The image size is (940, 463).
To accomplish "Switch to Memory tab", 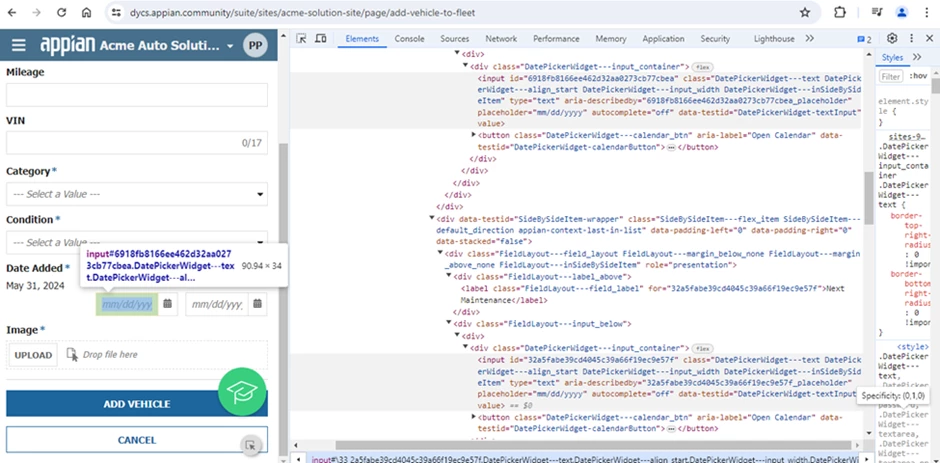I will pyautogui.click(x=611, y=38).
